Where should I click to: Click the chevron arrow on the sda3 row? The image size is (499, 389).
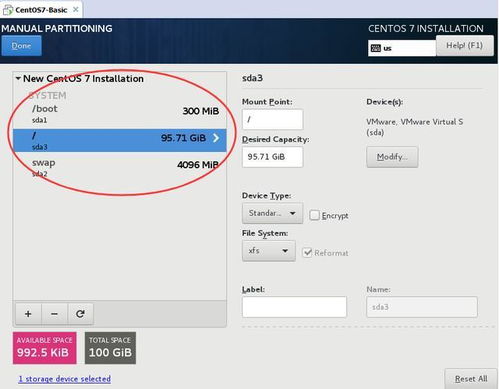pos(216,138)
